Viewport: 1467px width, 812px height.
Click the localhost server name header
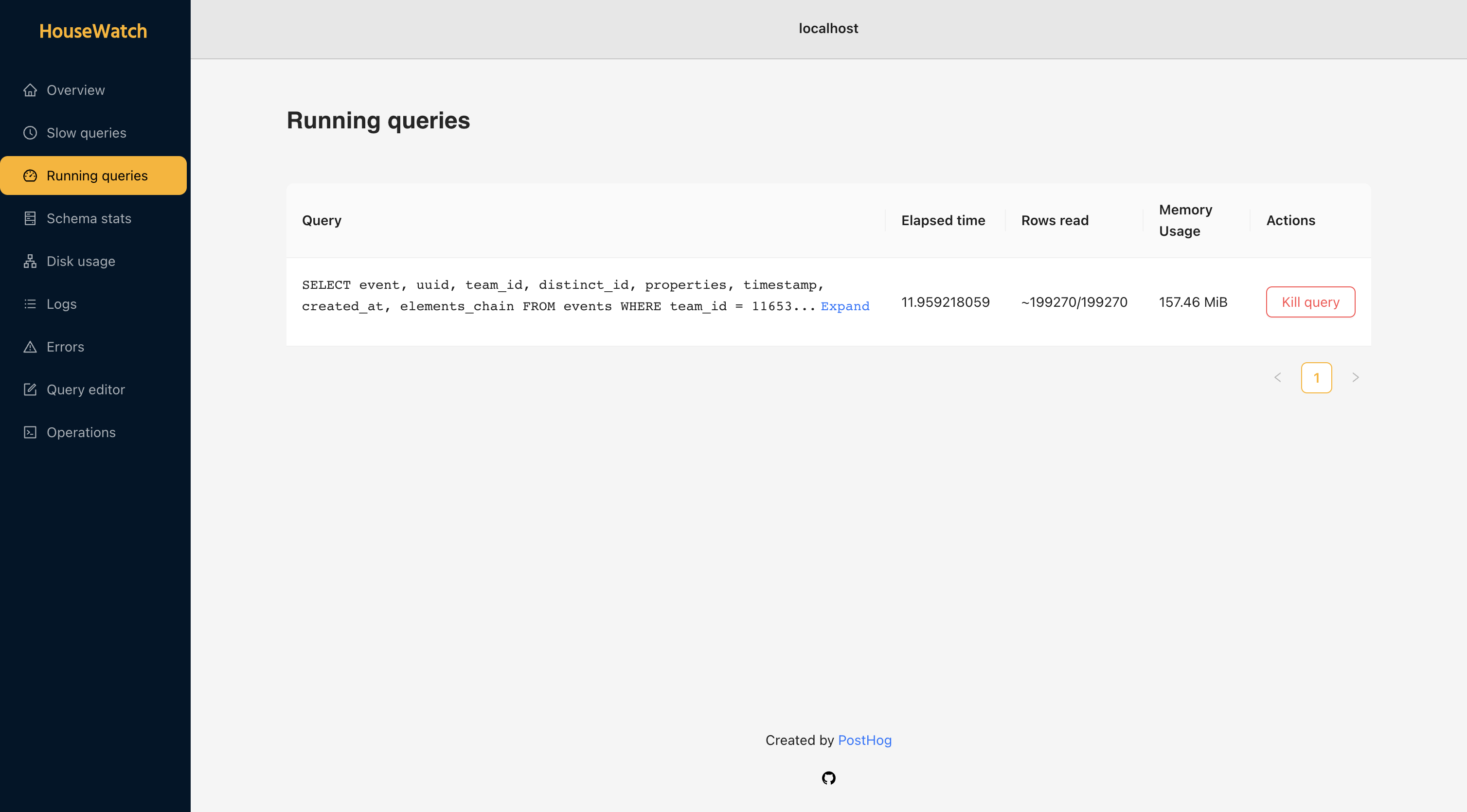(829, 28)
